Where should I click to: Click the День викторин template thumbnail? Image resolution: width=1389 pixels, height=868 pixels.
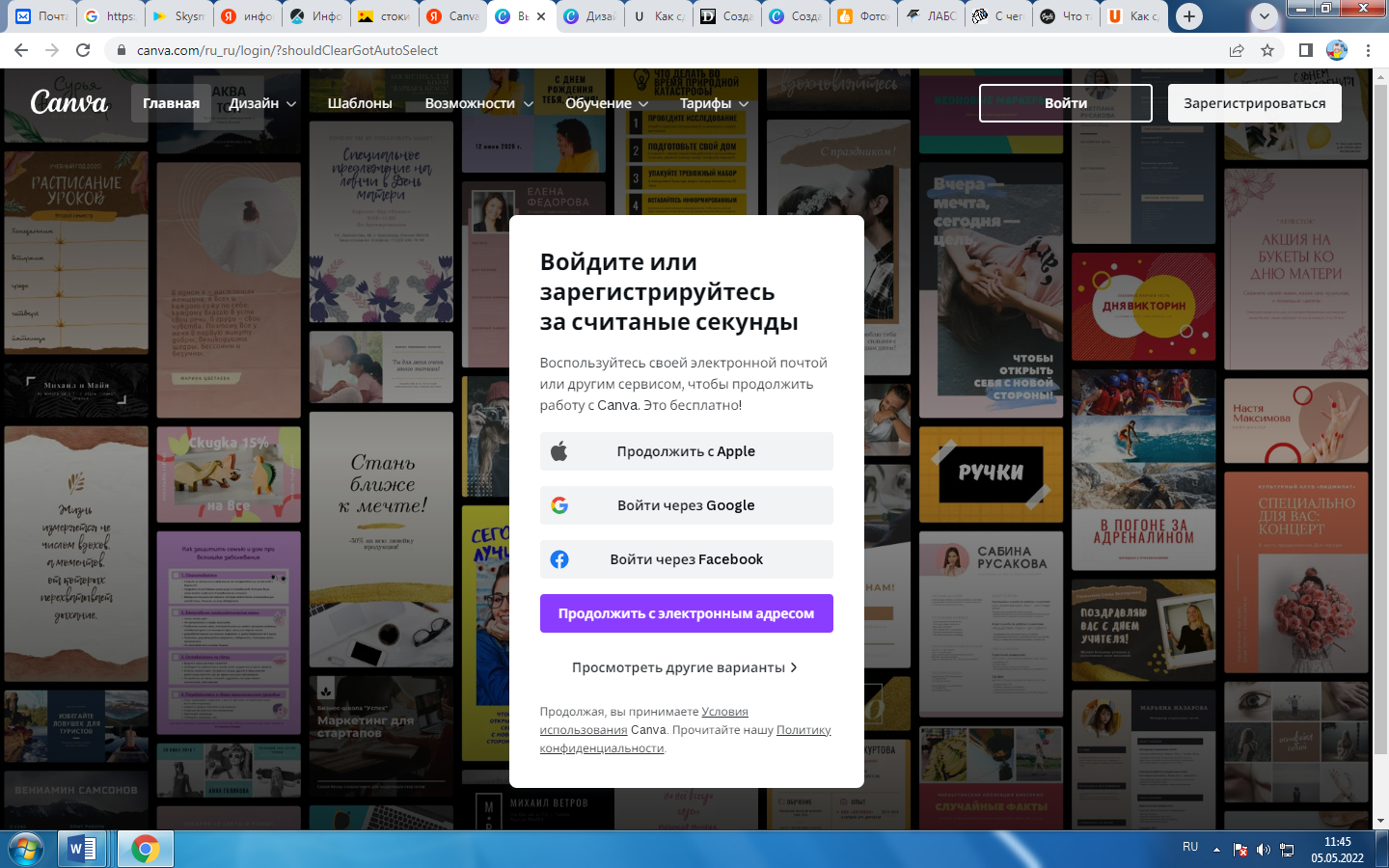coord(1143,307)
